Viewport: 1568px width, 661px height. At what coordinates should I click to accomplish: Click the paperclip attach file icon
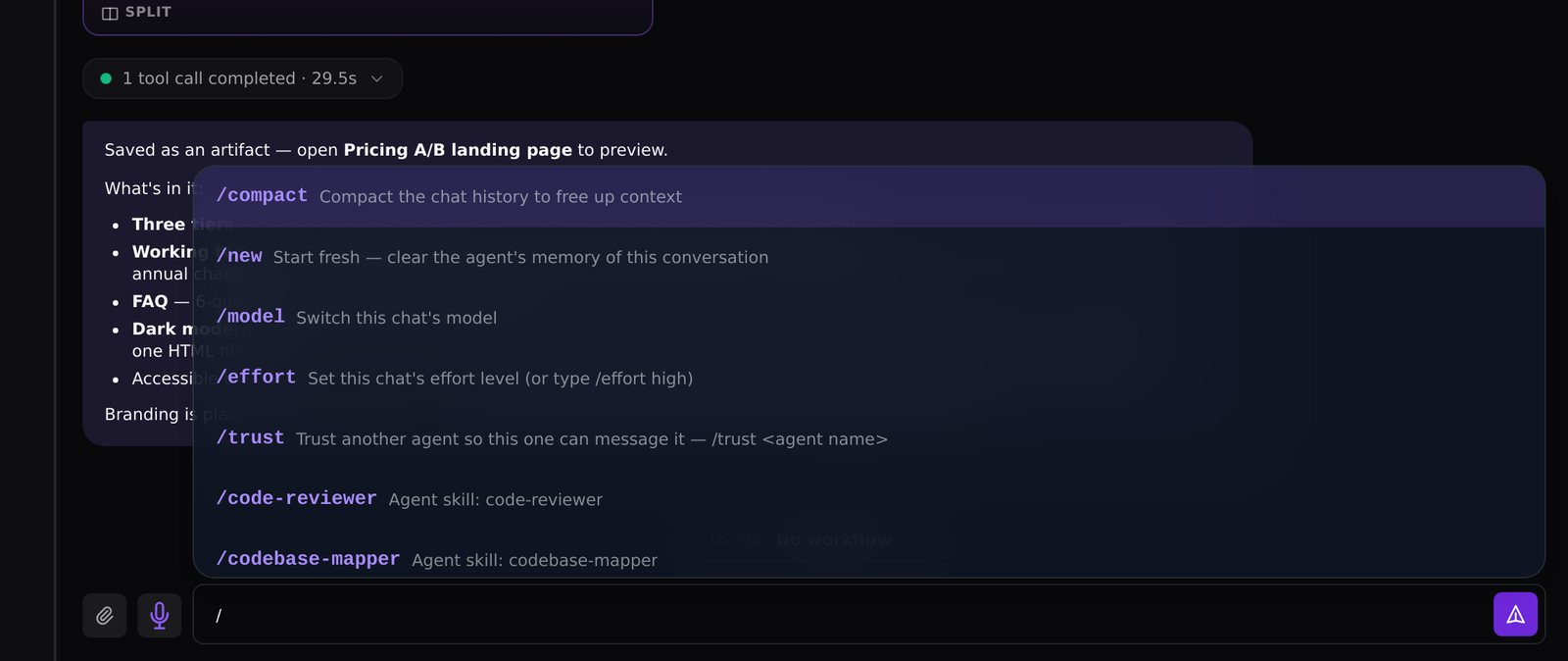coord(105,616)
